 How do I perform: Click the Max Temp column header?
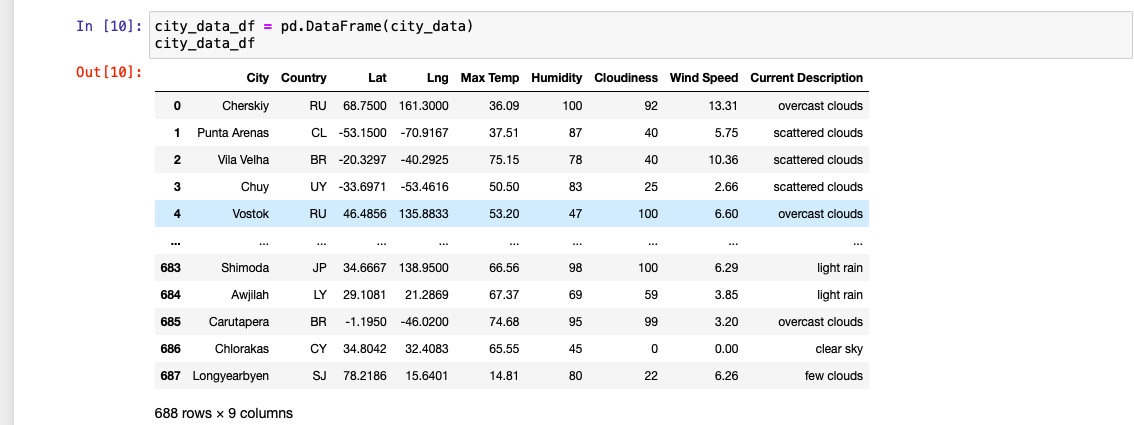point(490,77)
